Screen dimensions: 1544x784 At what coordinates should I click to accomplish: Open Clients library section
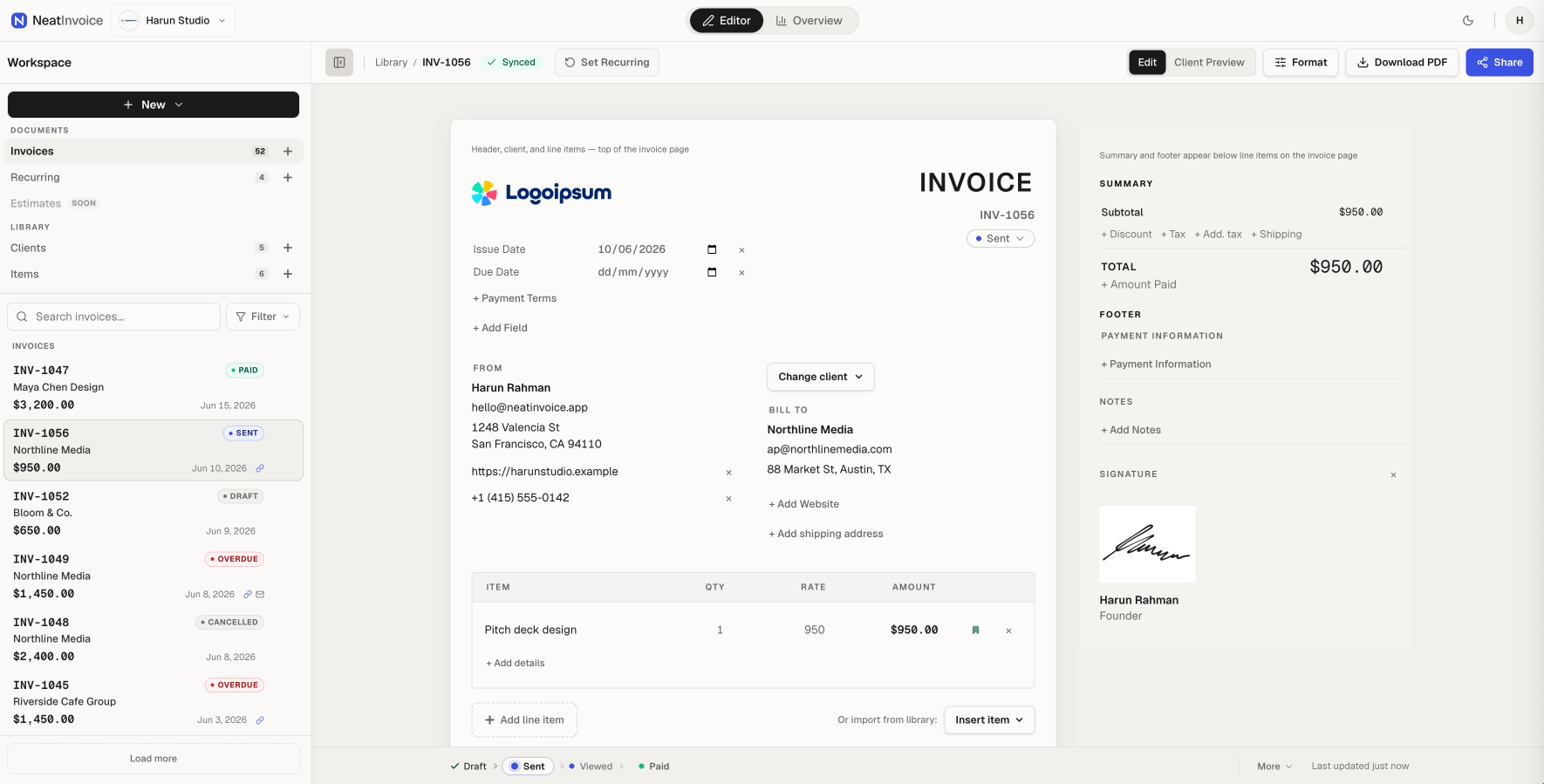click(x=154, y=248)
